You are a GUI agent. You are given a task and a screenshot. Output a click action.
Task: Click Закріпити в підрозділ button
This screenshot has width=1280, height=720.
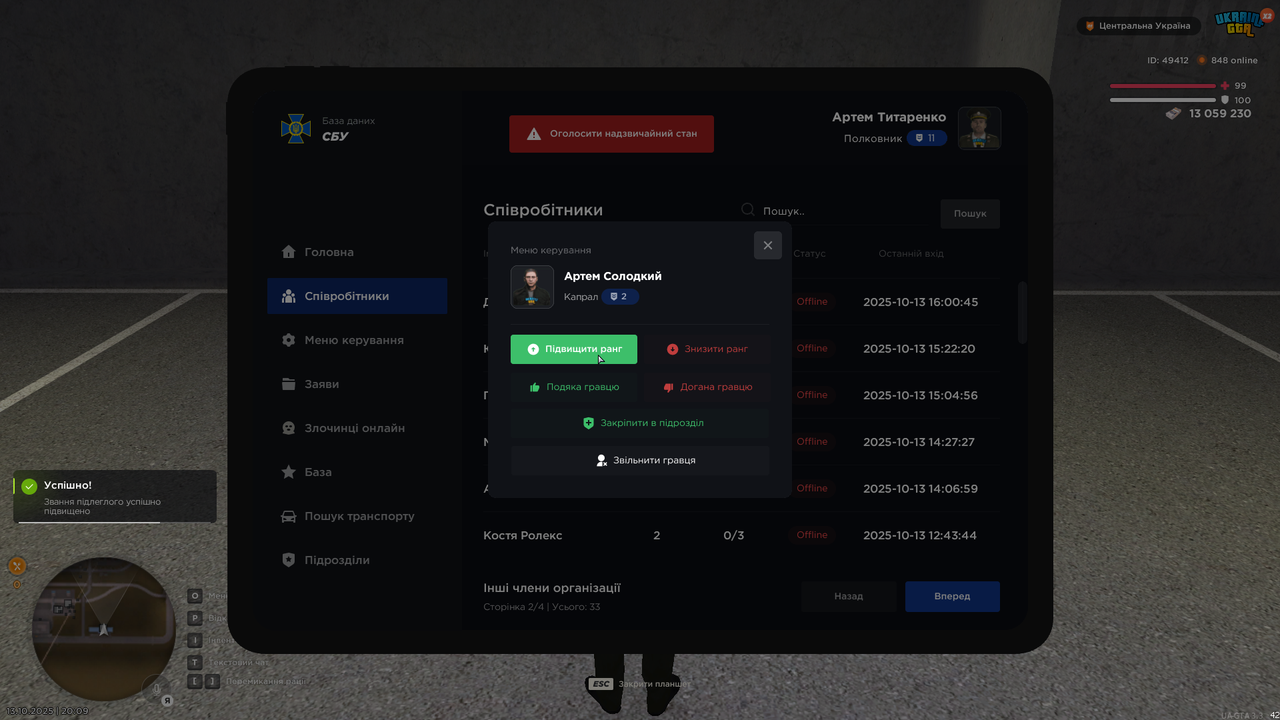click(x=640, y=423)
